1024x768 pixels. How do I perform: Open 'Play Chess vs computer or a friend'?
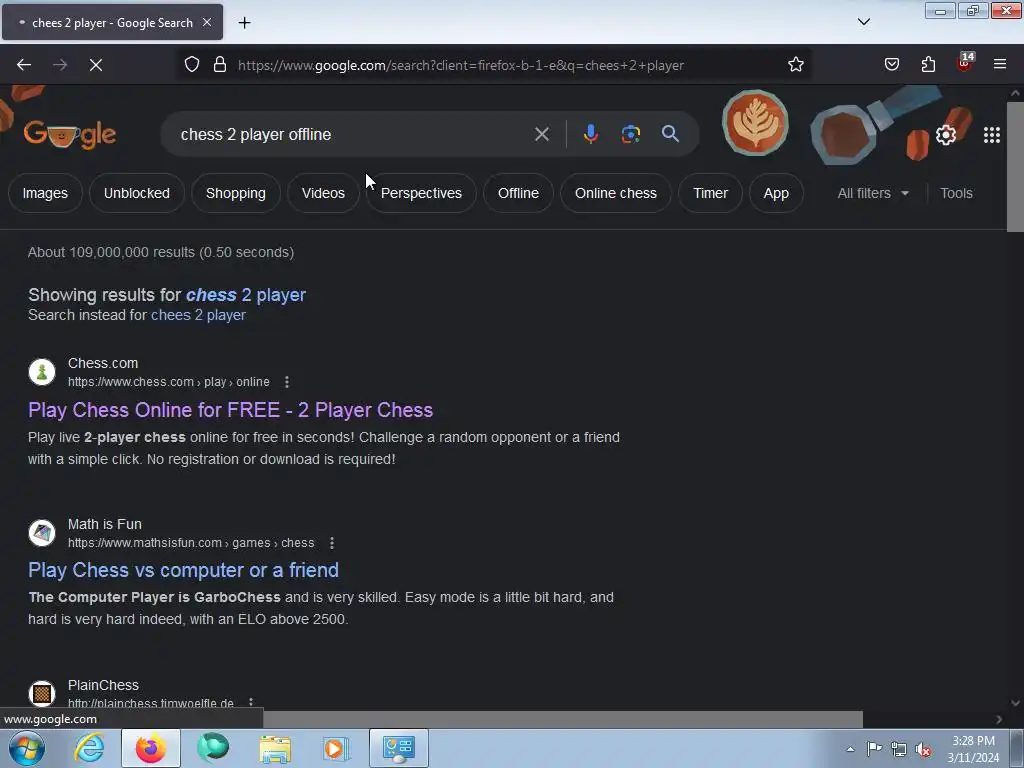(x=184, y=570)
